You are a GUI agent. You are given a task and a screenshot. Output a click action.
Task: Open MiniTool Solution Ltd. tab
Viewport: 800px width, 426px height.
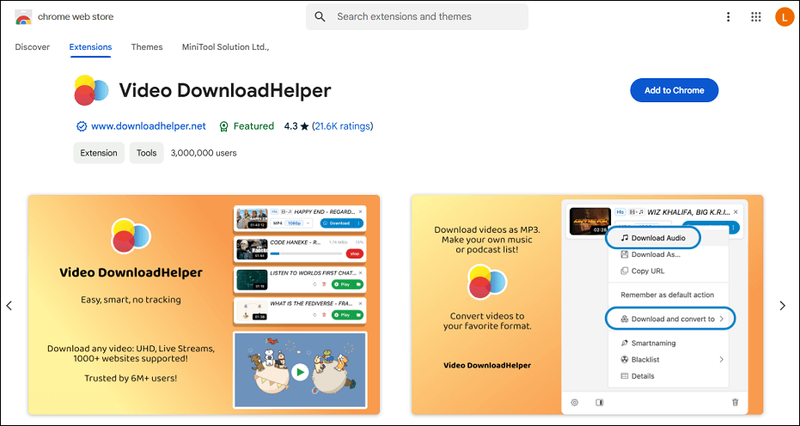pos(226,47)
